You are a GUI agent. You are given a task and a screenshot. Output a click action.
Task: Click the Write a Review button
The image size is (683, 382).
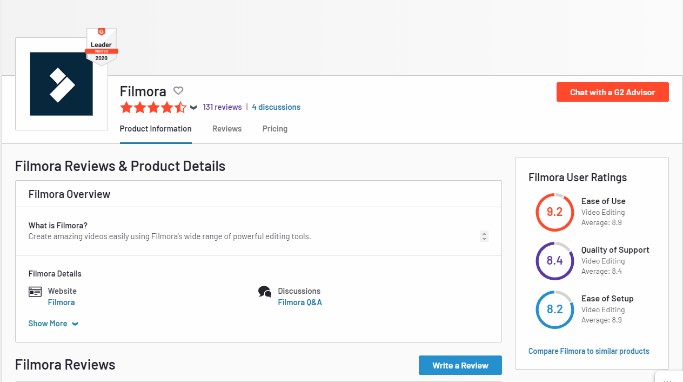(x=460, y=365)
